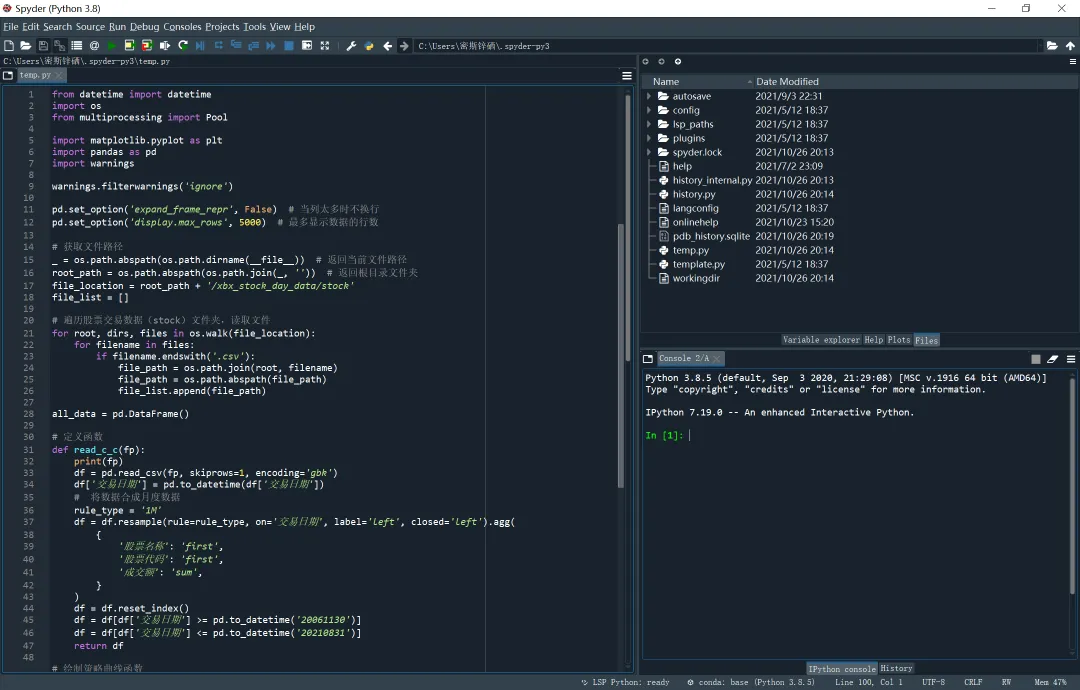Viewport: 1080px width, 690px height.
Task: Click the green Run file button
Action: click(x=111, y=46)
